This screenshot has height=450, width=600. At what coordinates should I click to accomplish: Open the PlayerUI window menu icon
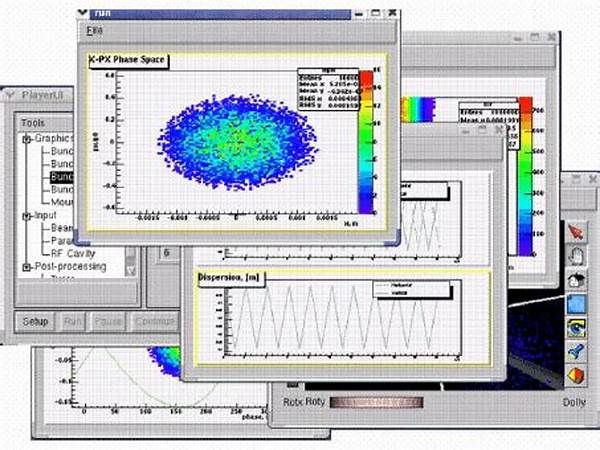[x=9, y=95]
